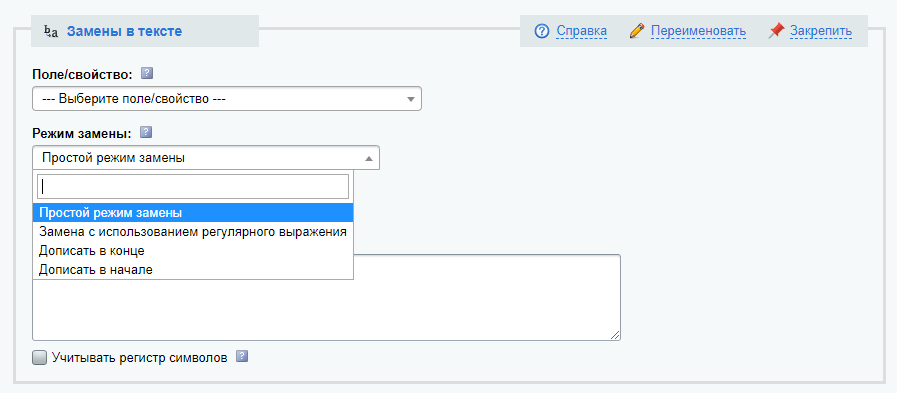Click inside the large replacement text area

tap(487, 297)
